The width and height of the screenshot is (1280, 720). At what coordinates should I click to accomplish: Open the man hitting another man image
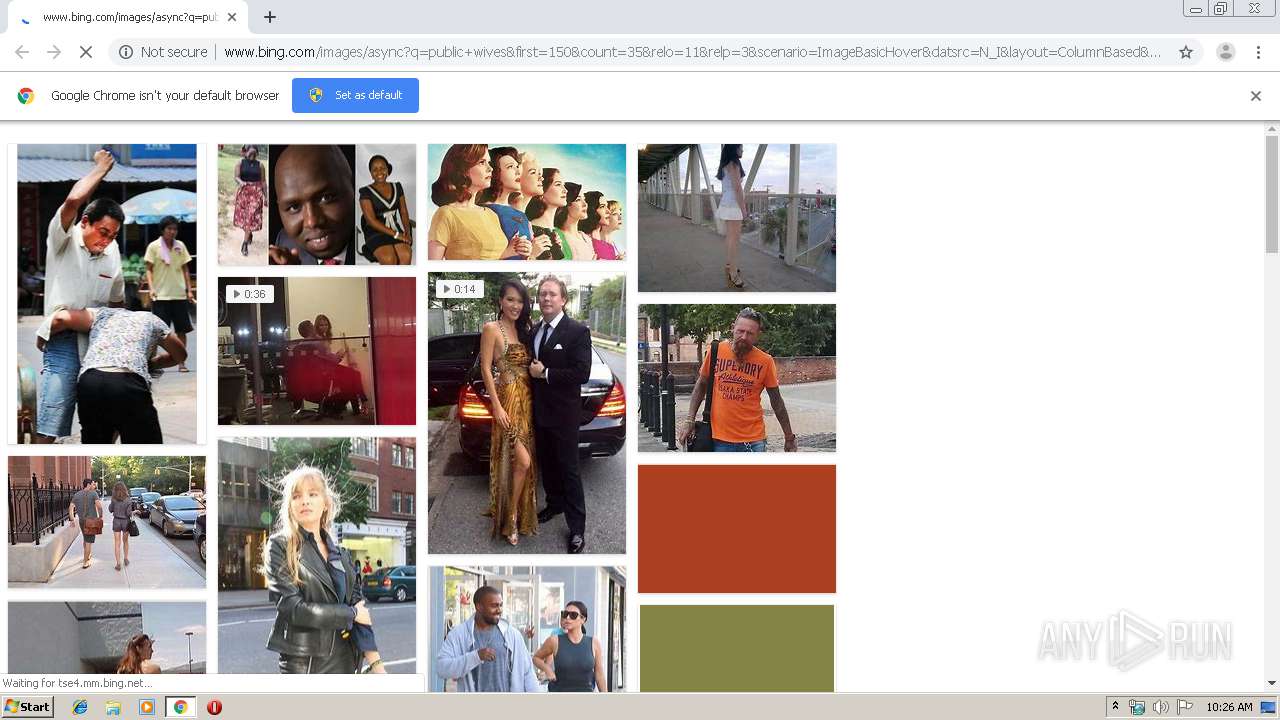[x=107, y=294]
